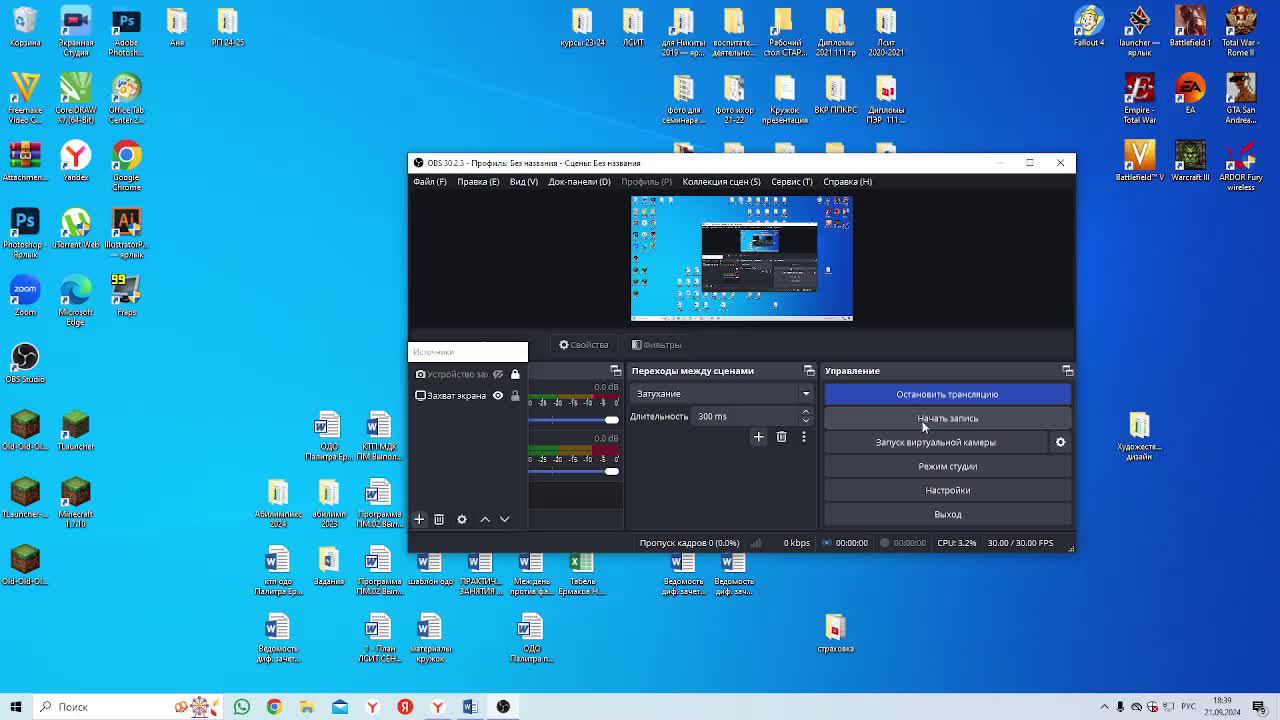Increase the Длительность value with up stepper

pyautogui.click(x=805, y=412)
